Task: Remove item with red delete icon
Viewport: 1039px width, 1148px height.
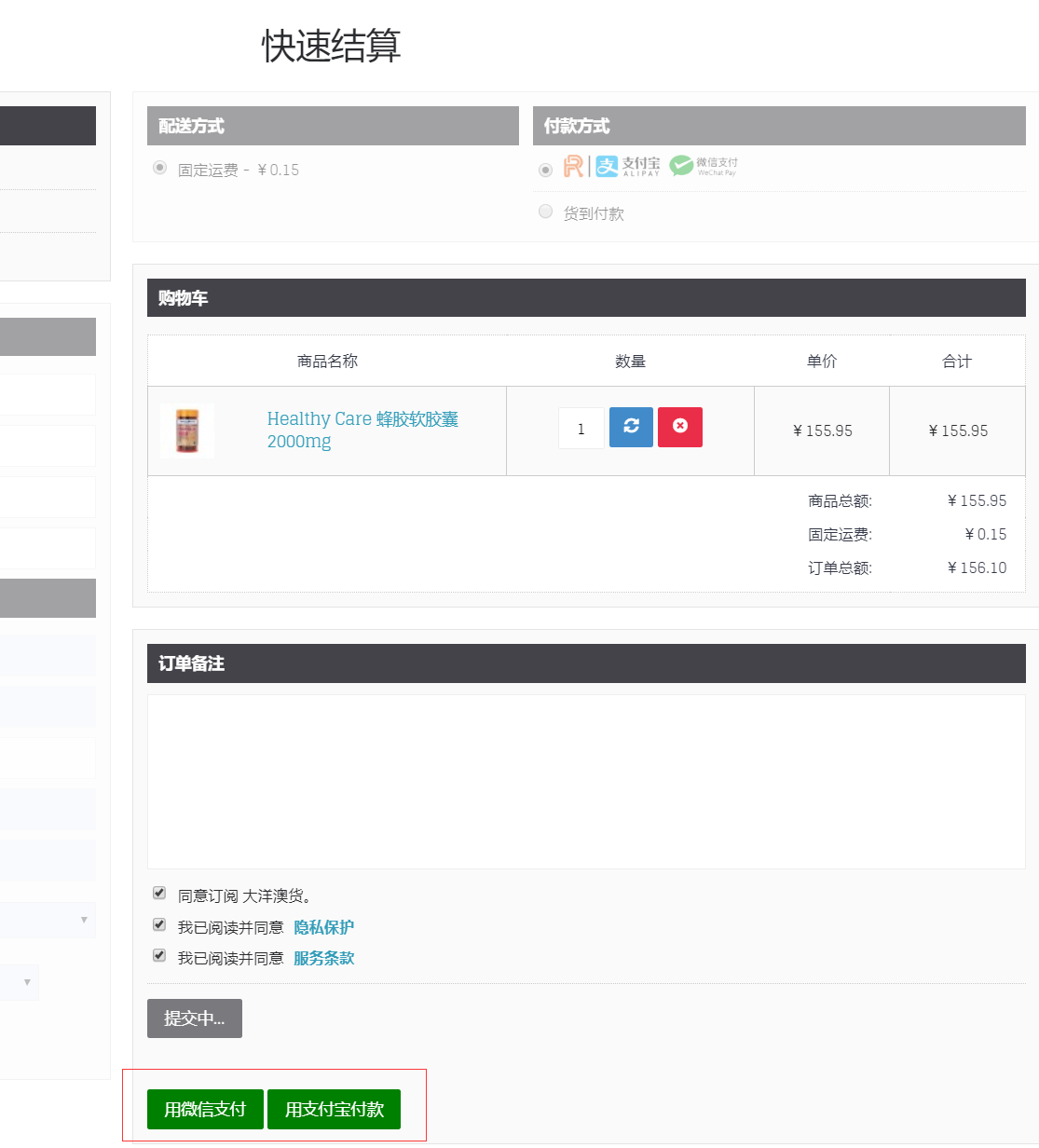Action: [680, 427]
